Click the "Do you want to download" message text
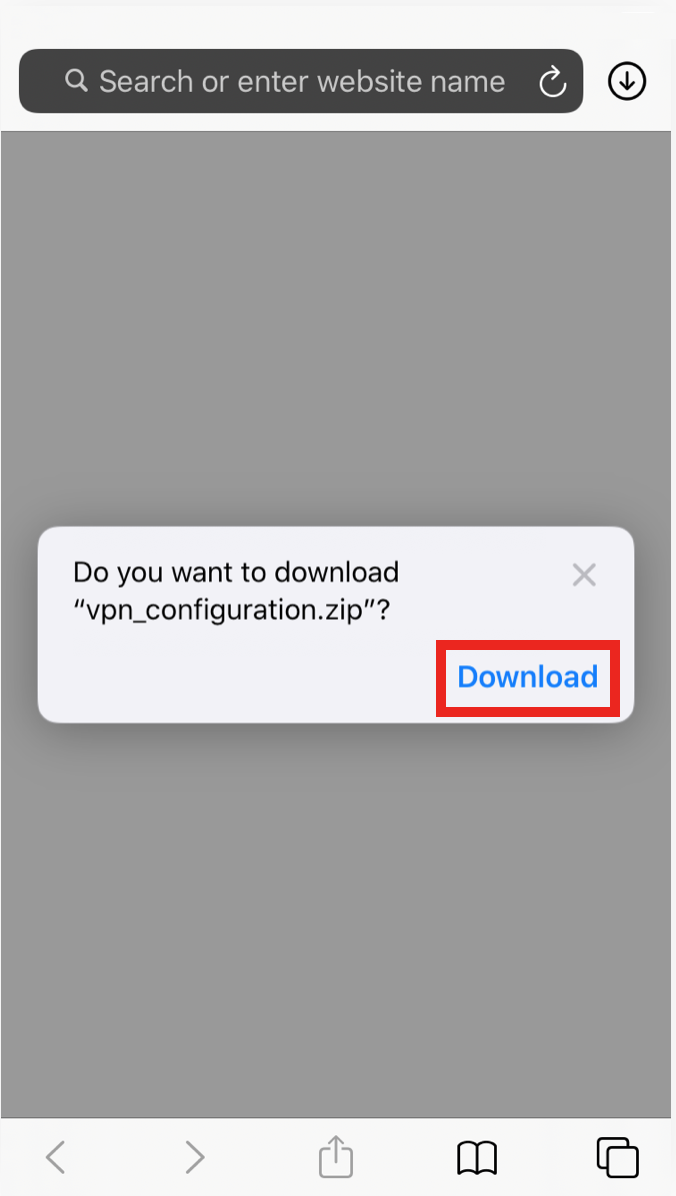 [236, 572]
